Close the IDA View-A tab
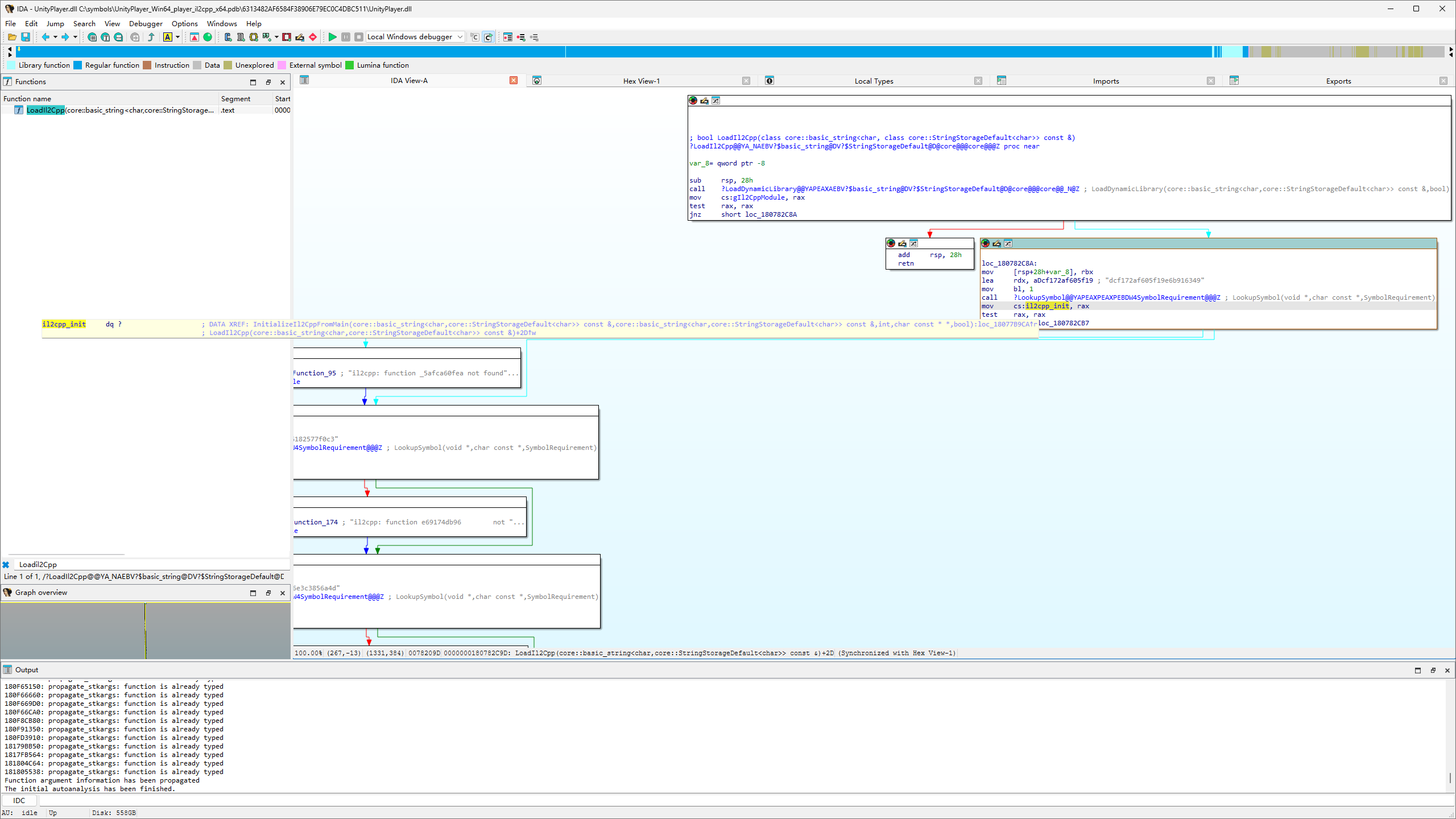 click(x=514, y=80)
